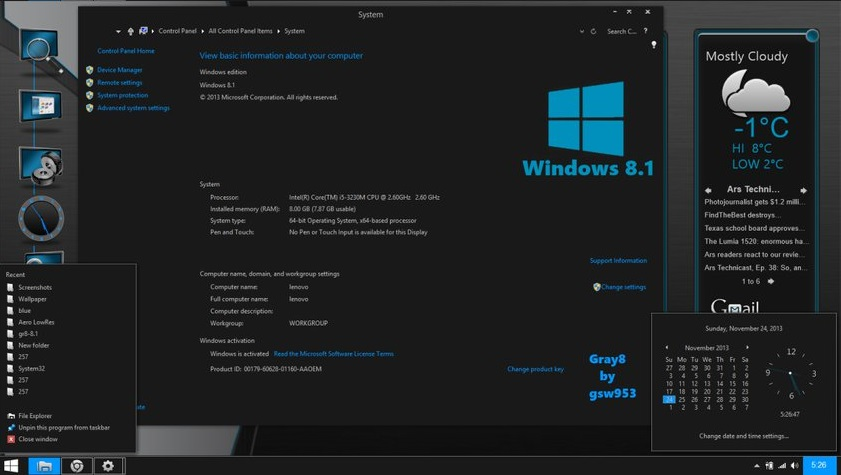
Task: Open Change date and time settings
Action: [x=744, y=436]
